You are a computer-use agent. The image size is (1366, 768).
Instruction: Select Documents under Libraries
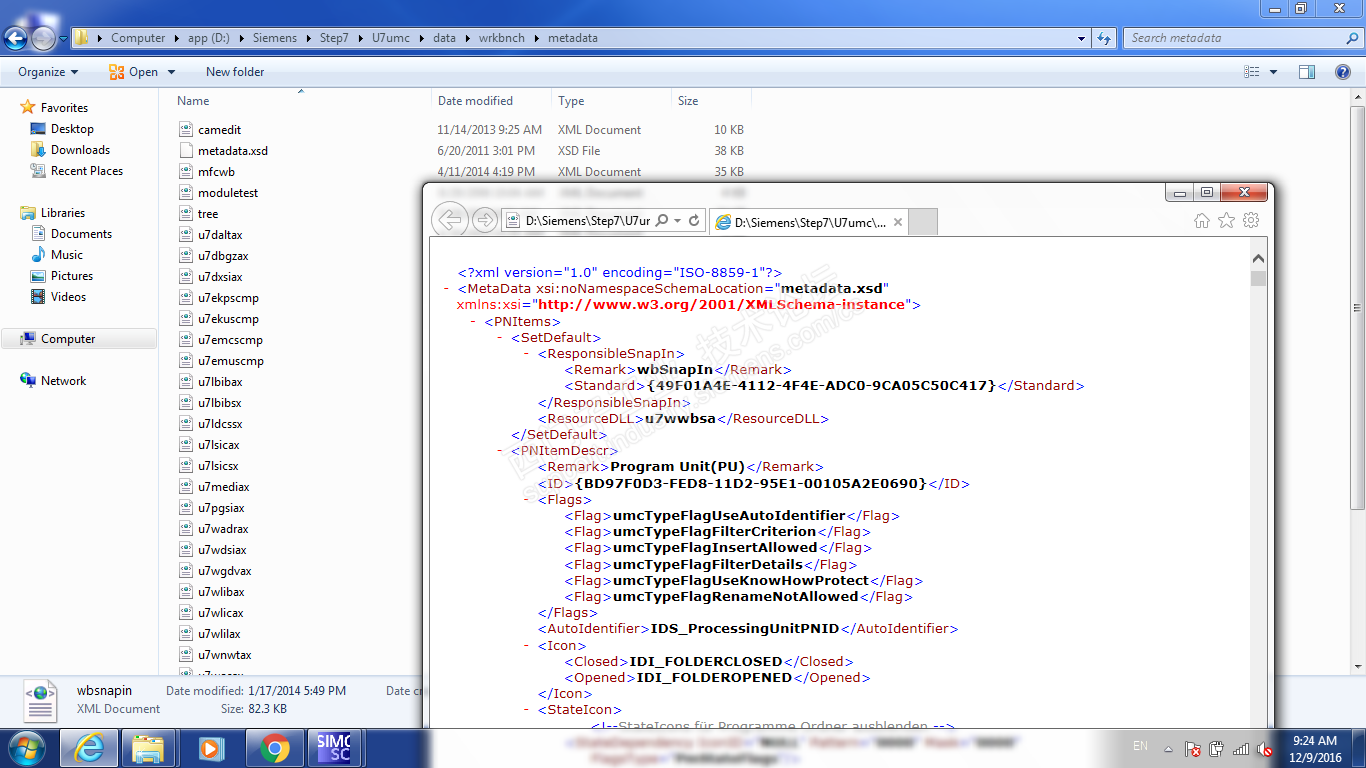click(x=81, y=234)
